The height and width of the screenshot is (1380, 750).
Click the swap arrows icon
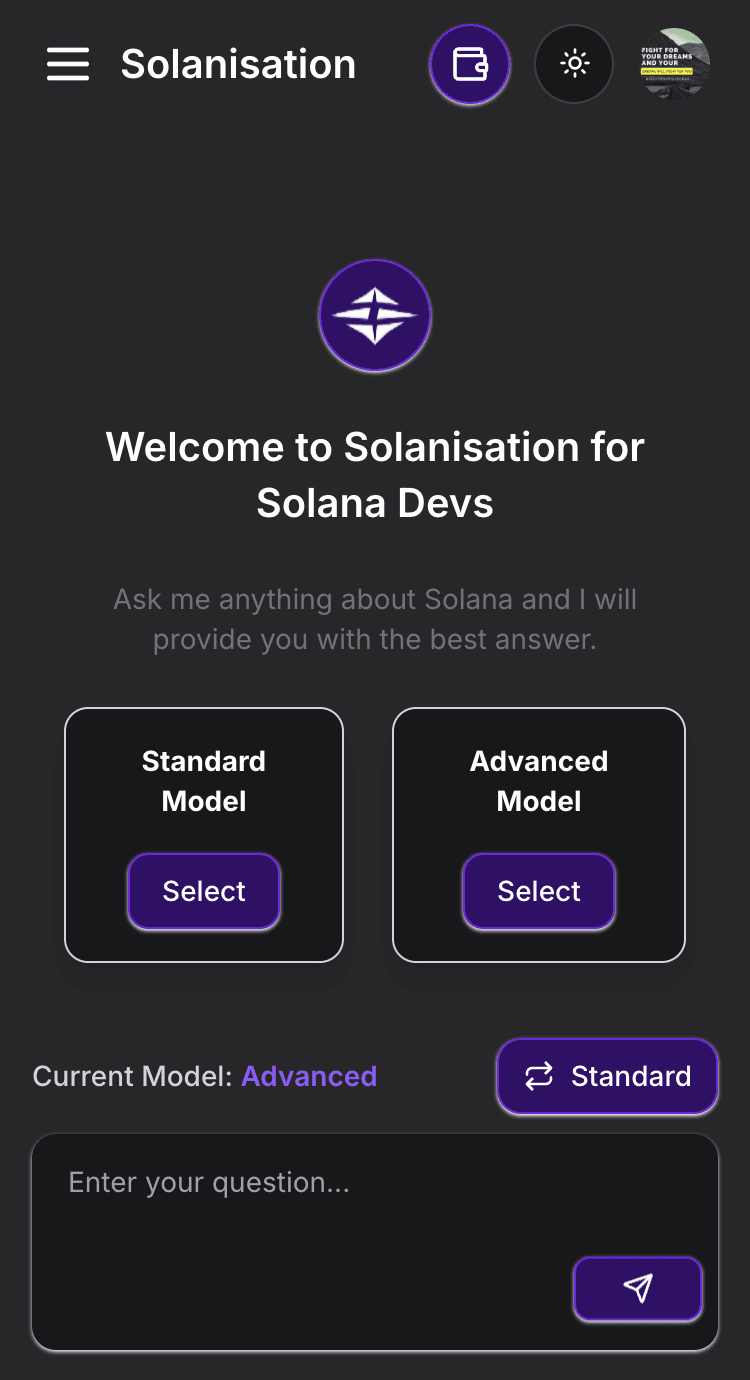[539, 1076]
